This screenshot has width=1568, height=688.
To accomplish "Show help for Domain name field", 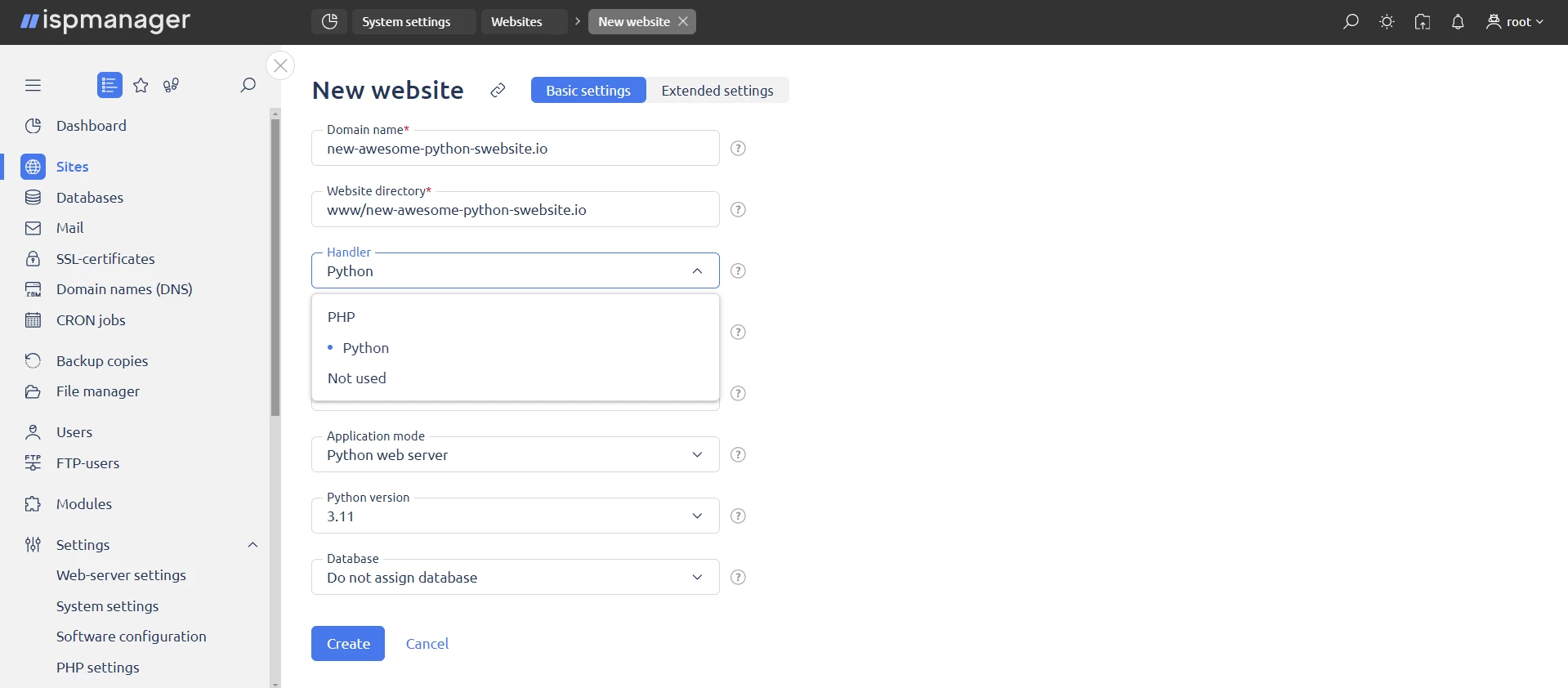I will pyautogui.click(x=738, y=148).
